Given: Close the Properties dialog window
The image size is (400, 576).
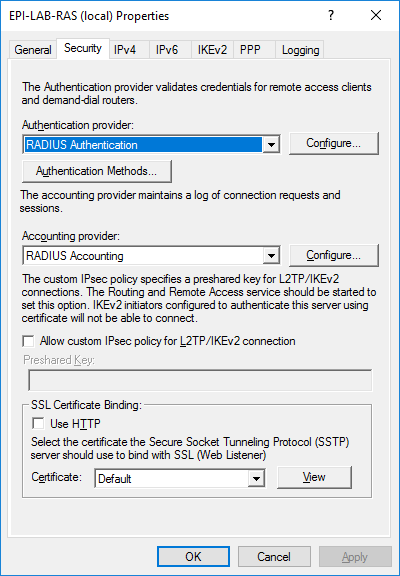Looking at the screenshot, I should coord(376,15).
